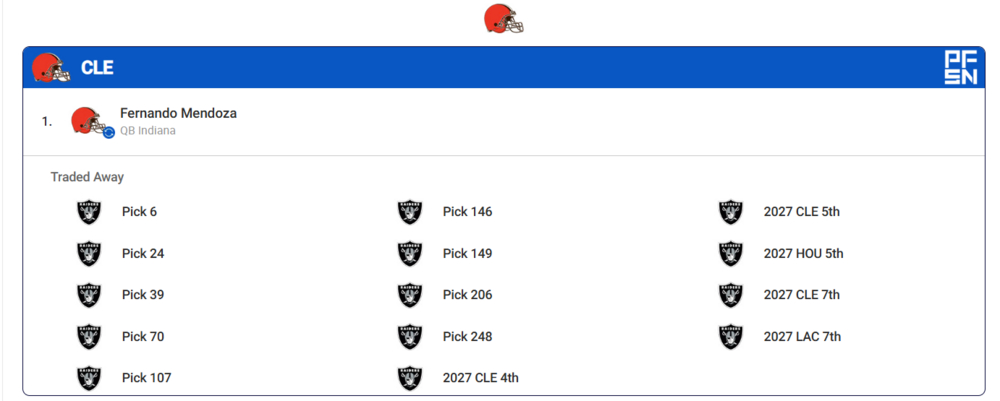1000x401 pixels.
Task: Select the Pick 39 traded pick
Action: point(143,295)
